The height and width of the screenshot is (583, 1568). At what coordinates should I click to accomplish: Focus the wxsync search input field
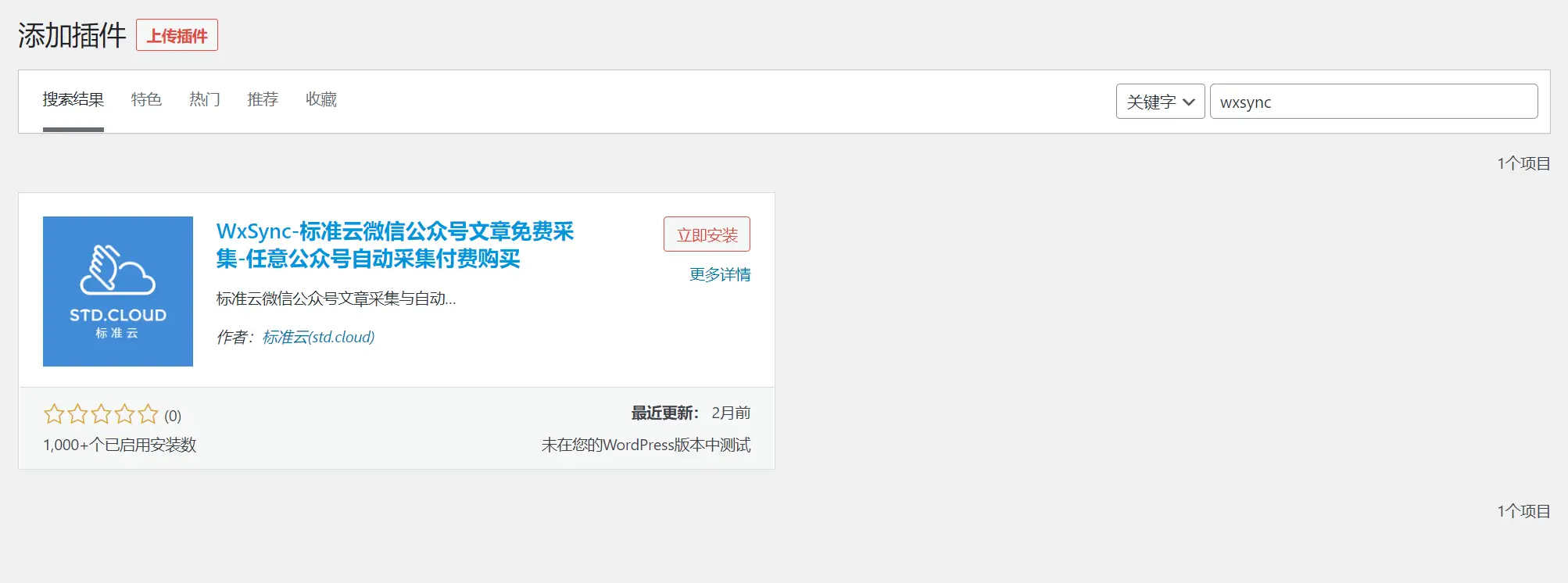(1373, 102)
